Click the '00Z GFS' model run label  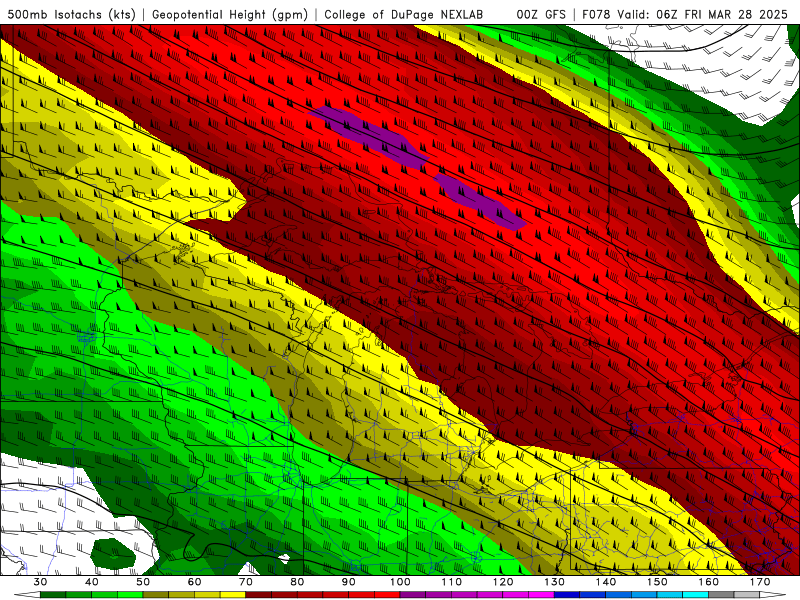tap(541, 14)
